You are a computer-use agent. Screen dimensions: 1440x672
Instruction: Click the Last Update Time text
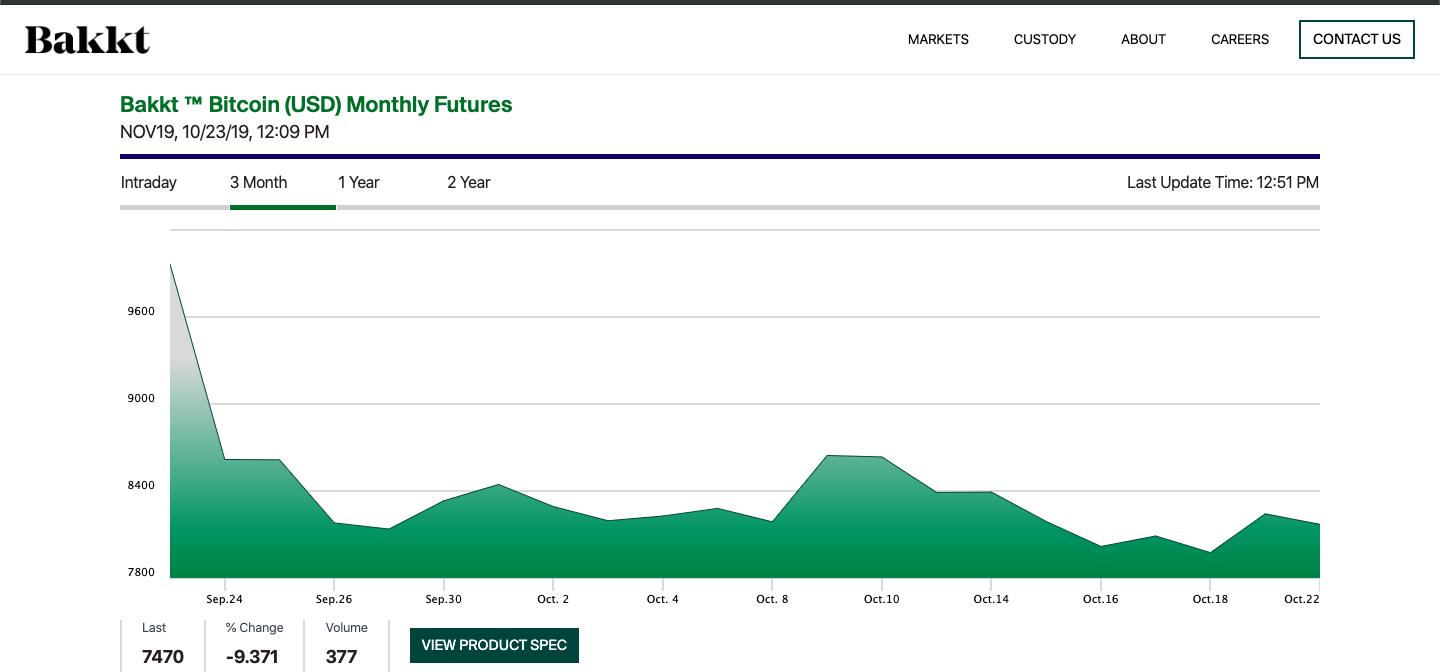[1223, 183]
